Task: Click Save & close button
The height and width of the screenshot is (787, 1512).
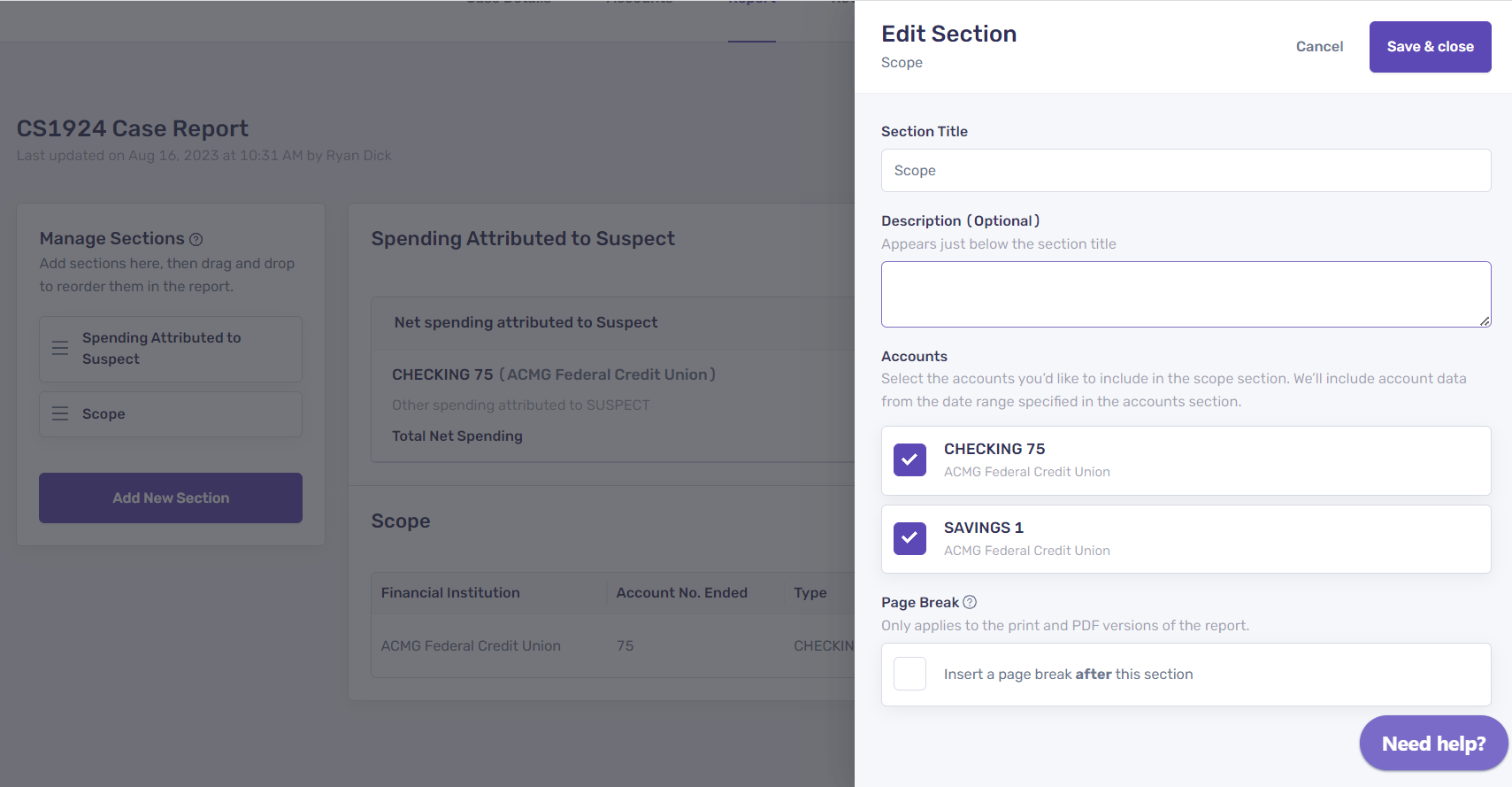Action: point(1430,47)
